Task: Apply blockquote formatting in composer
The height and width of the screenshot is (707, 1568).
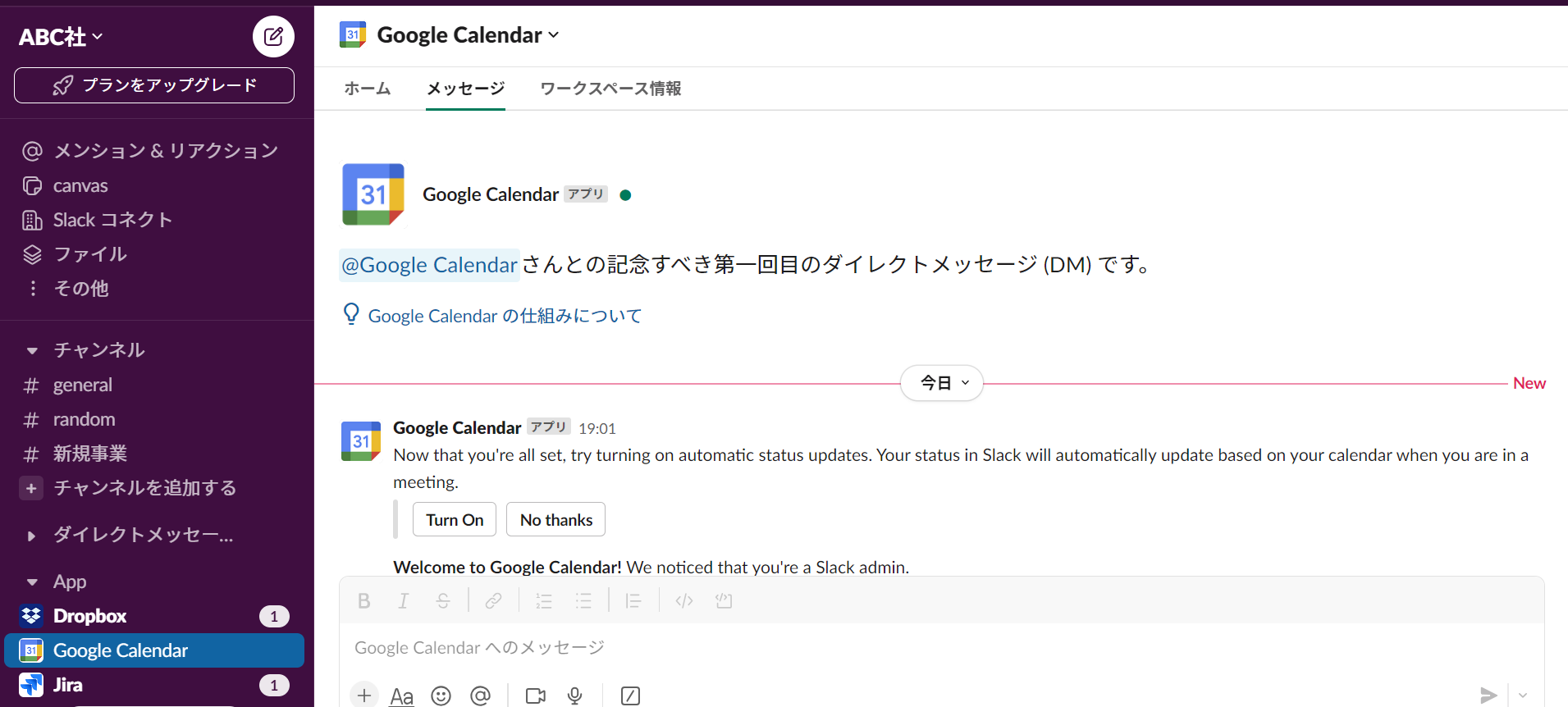Action: [x=633, y=601]
